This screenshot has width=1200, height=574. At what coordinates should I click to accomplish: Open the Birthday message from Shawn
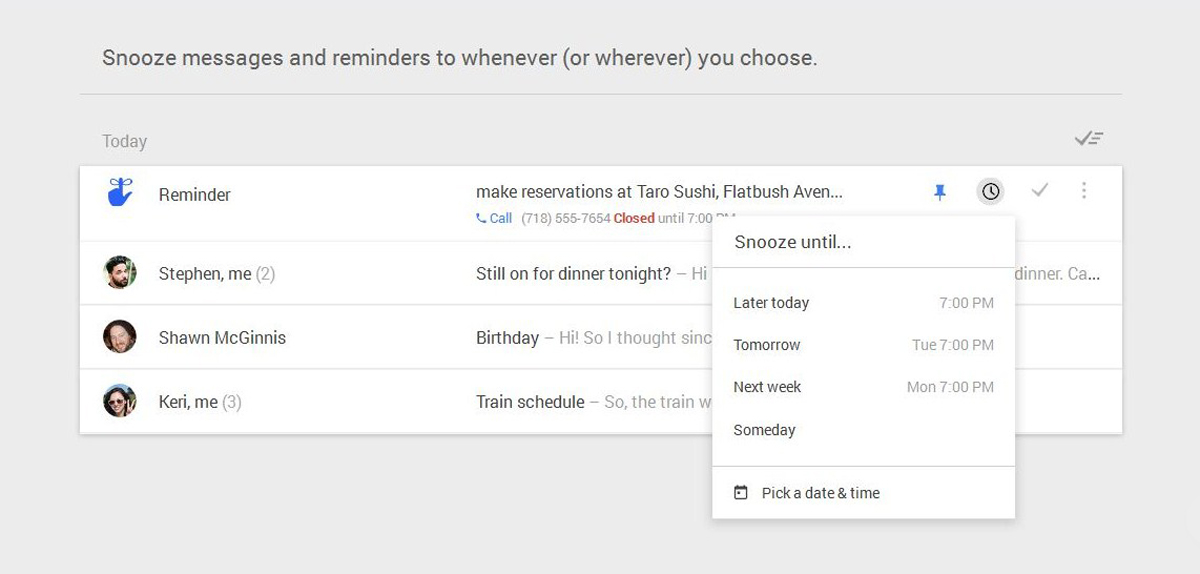tap(508, 338)
